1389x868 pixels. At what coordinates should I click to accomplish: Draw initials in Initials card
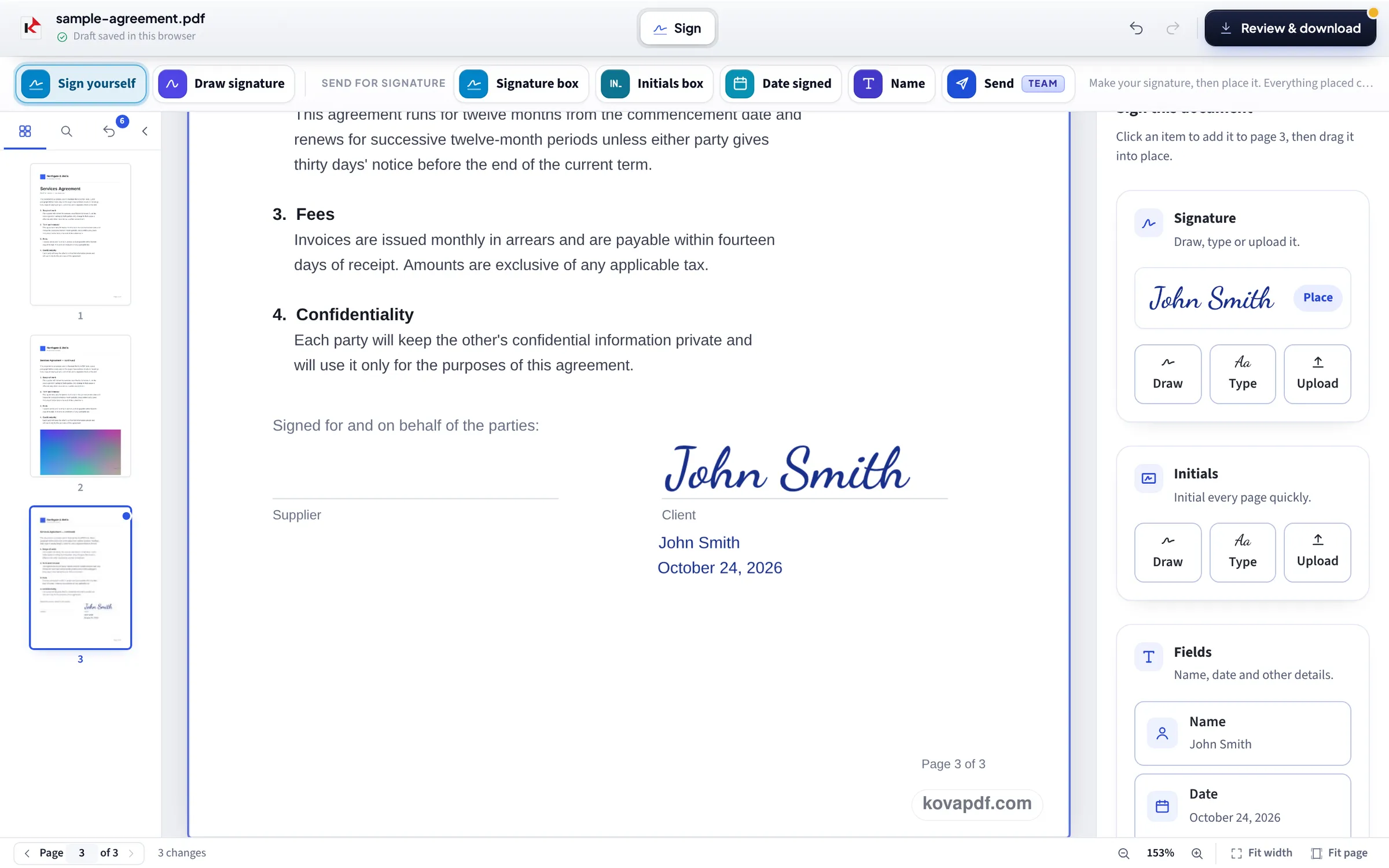click(1168, 552)
